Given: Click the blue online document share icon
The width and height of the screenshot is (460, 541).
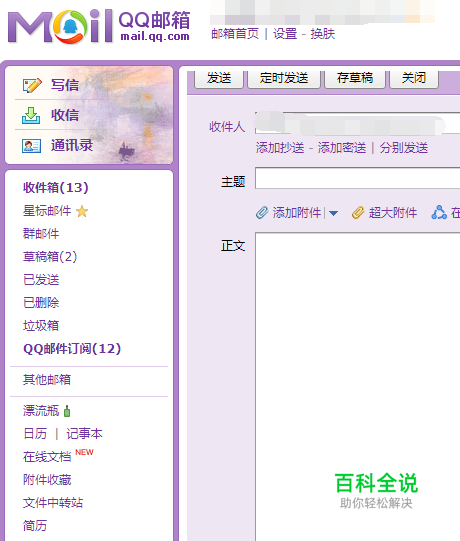Looking at the screenshot, I should tap(439, 213).
